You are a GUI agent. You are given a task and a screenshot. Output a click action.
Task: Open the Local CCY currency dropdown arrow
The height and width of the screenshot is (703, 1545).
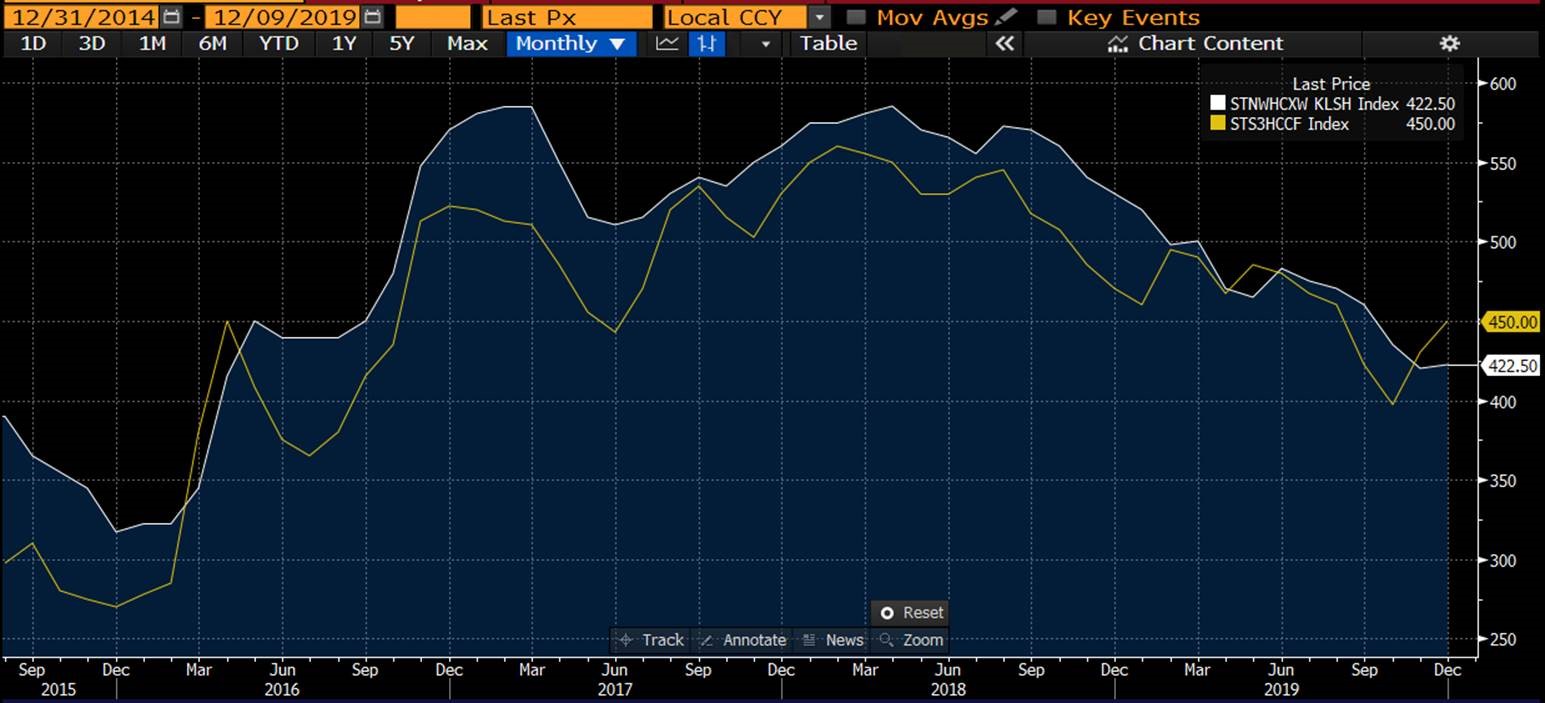pos(821,18)
